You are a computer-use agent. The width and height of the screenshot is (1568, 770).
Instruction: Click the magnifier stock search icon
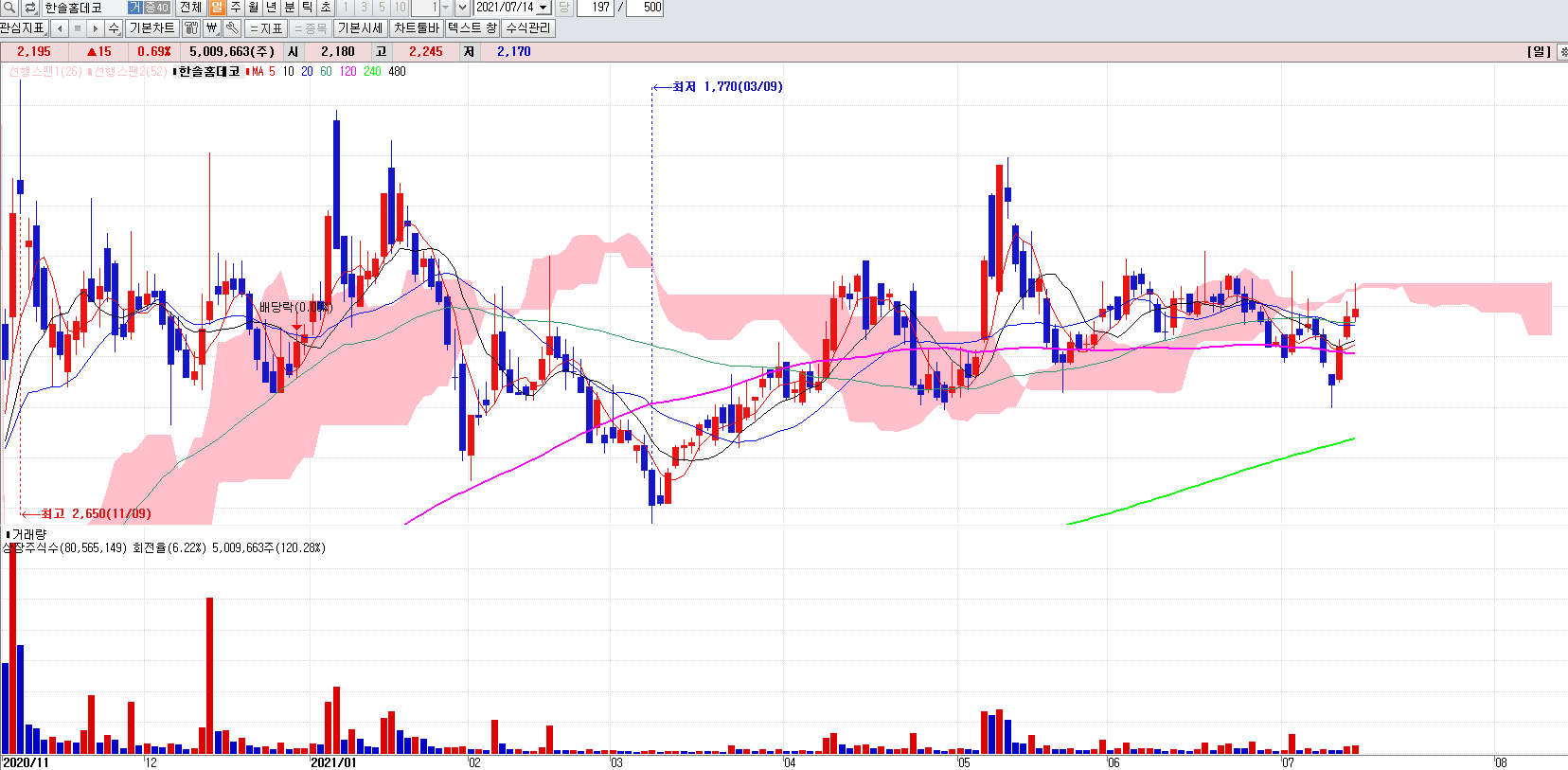tap(9, 8)
